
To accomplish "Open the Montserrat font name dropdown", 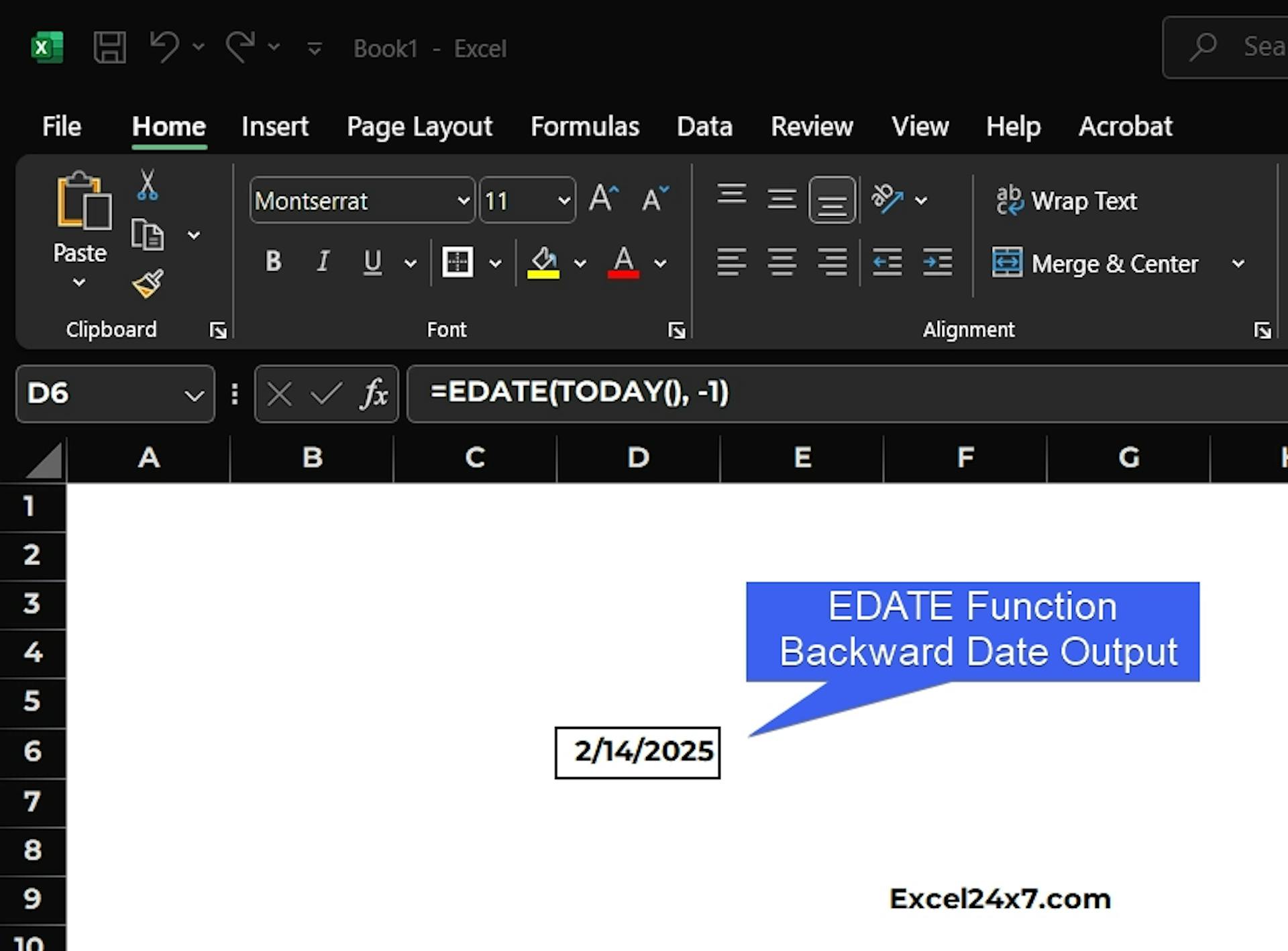I will pyautogui.click(x=463, y=201).
